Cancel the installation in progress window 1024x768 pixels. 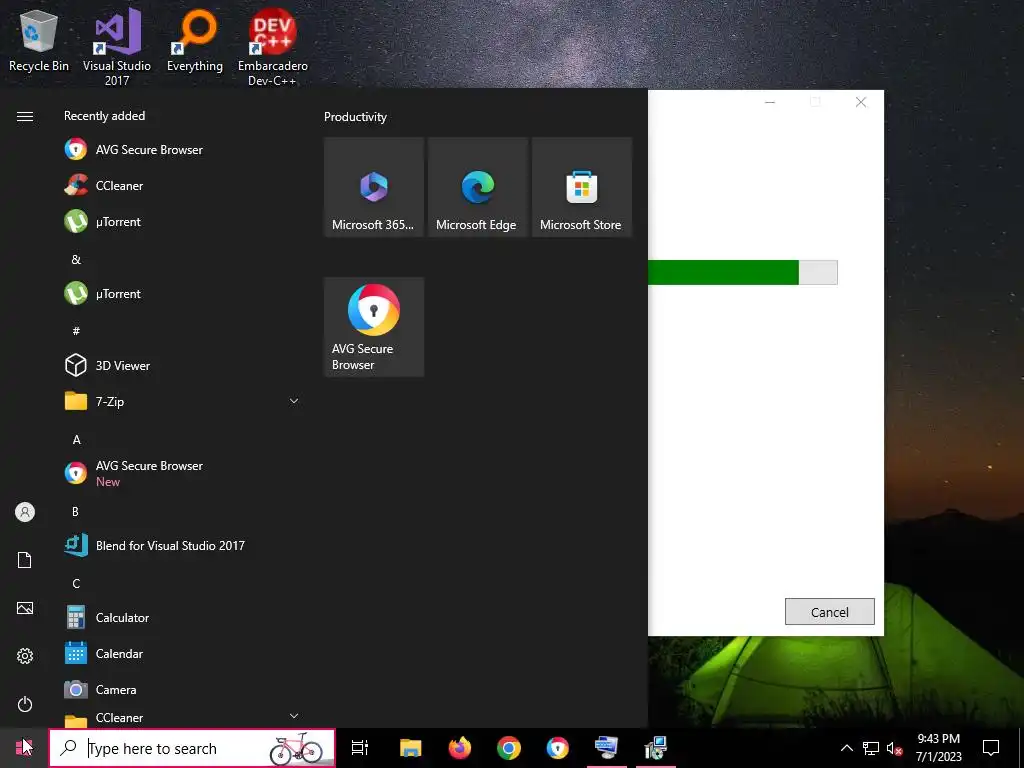pos(829,612)
